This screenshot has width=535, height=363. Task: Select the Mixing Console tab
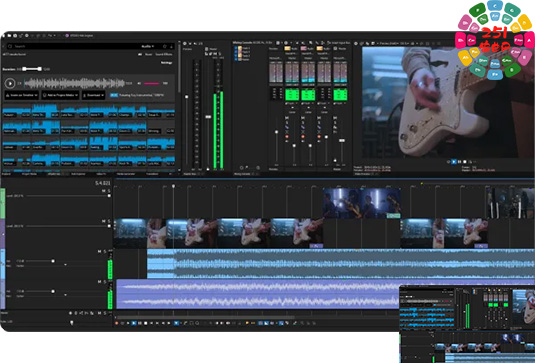(x=242, y=174)
